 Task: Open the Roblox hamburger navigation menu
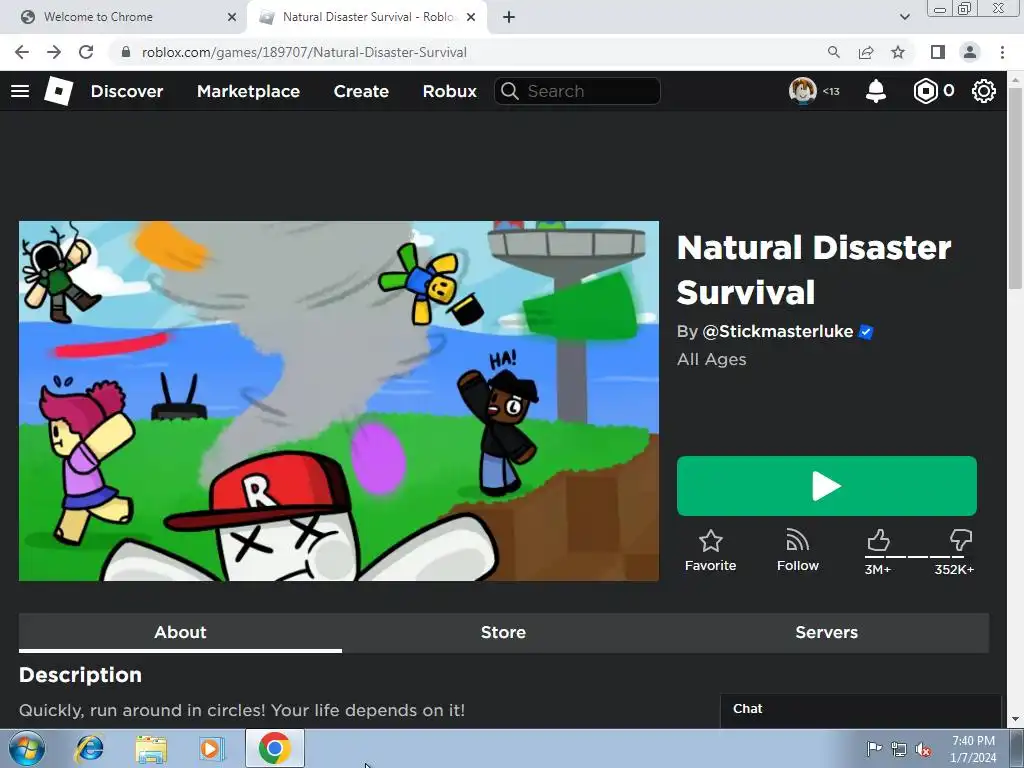(20, 91)
